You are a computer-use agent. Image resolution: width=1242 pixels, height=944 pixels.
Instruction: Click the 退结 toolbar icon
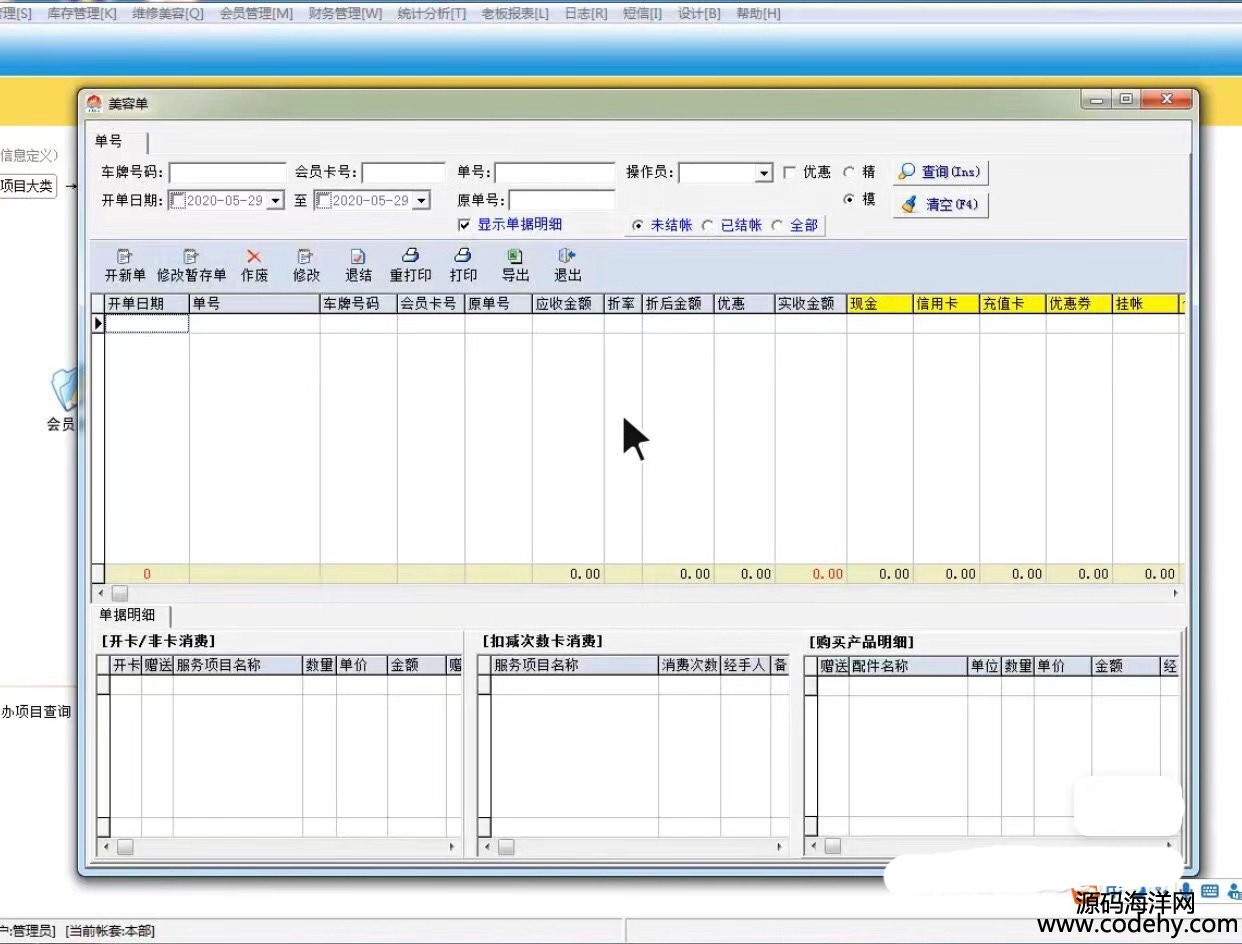click(358, 257)
